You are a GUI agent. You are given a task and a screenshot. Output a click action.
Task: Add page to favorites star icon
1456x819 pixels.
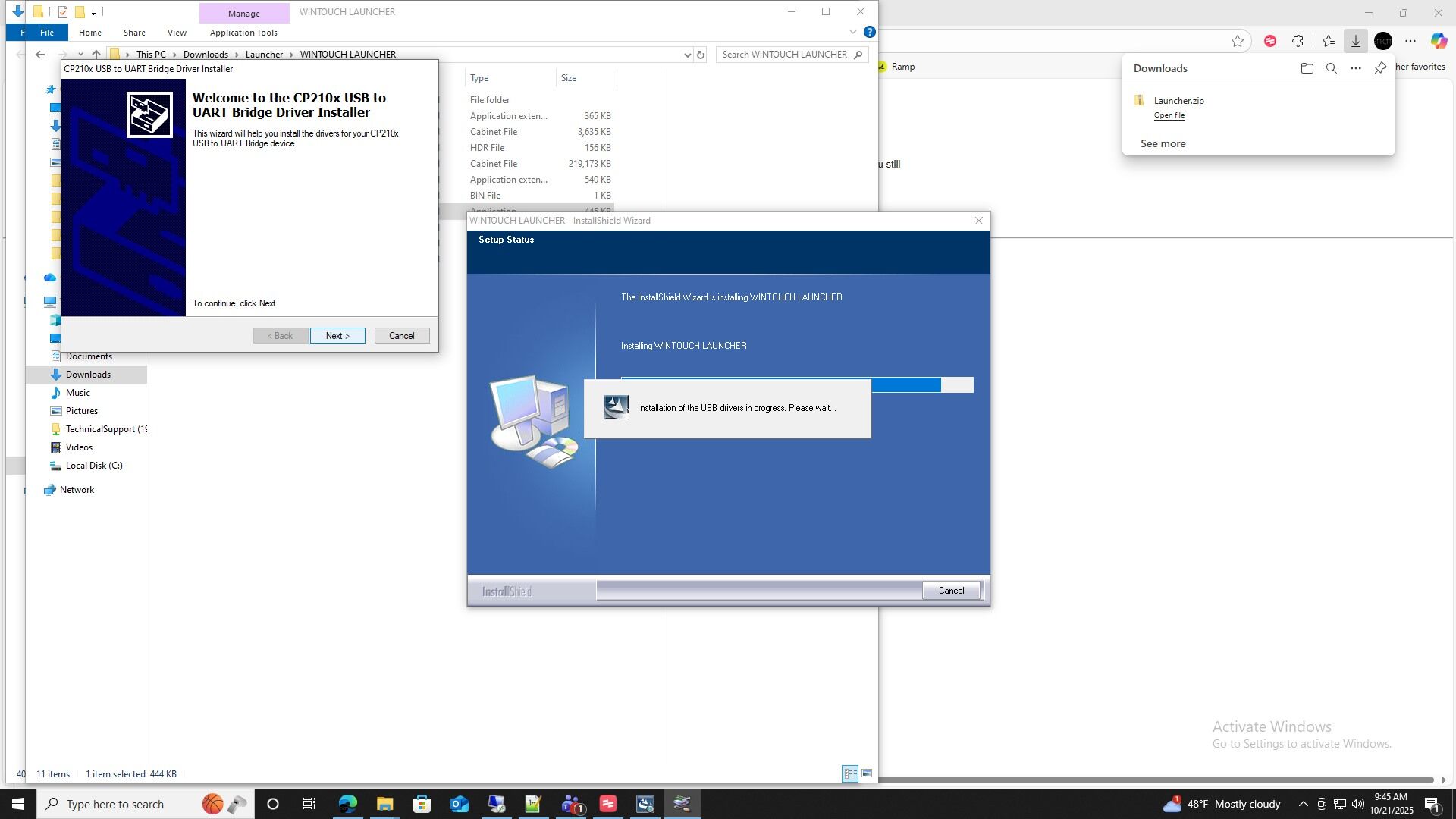[x=1238, y=41]
